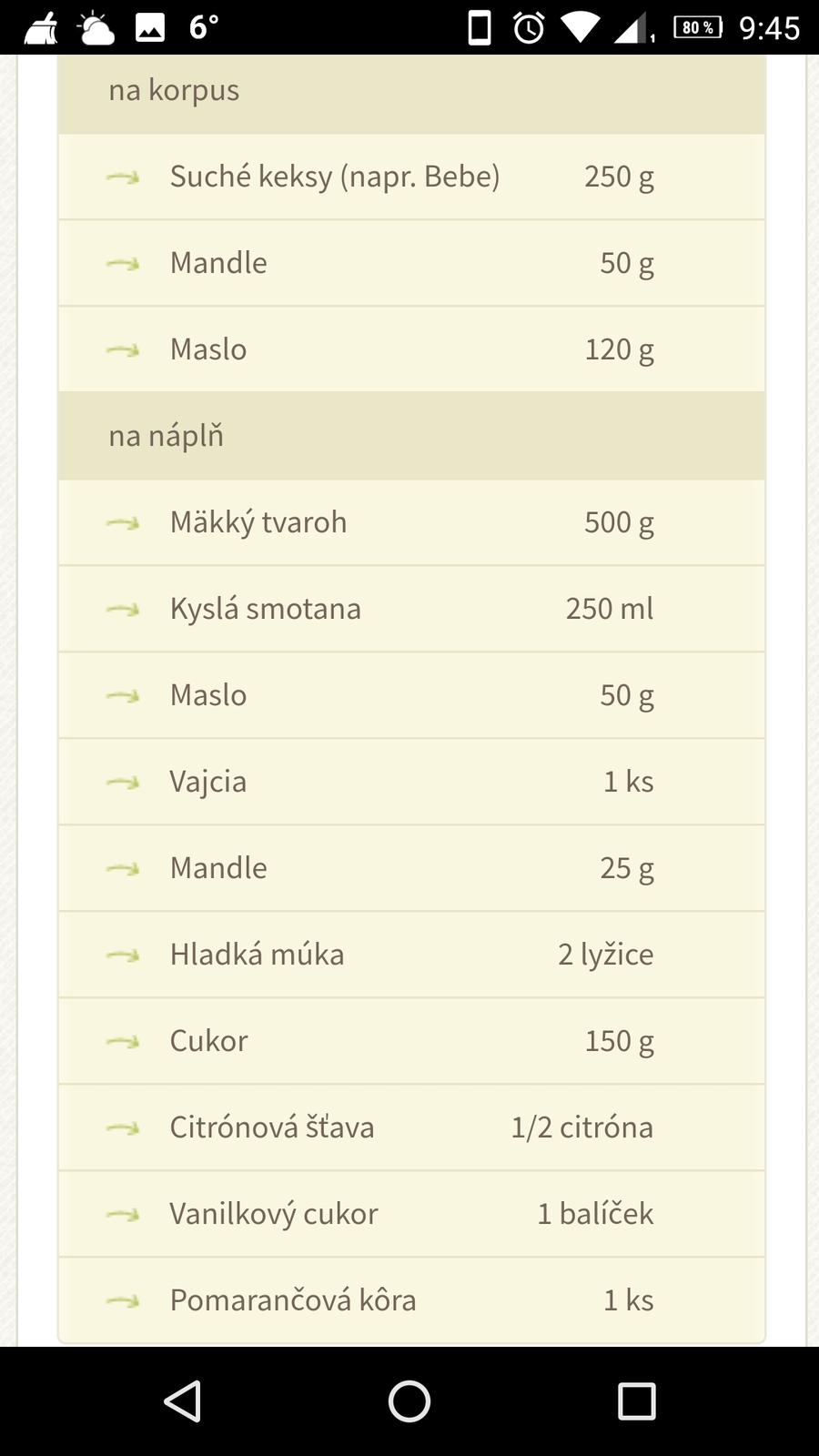Image resolution: width=819 pixels, height=1456 pixels.
Task: Tap the alarm clock status icon
Action: tap(529, 28)
